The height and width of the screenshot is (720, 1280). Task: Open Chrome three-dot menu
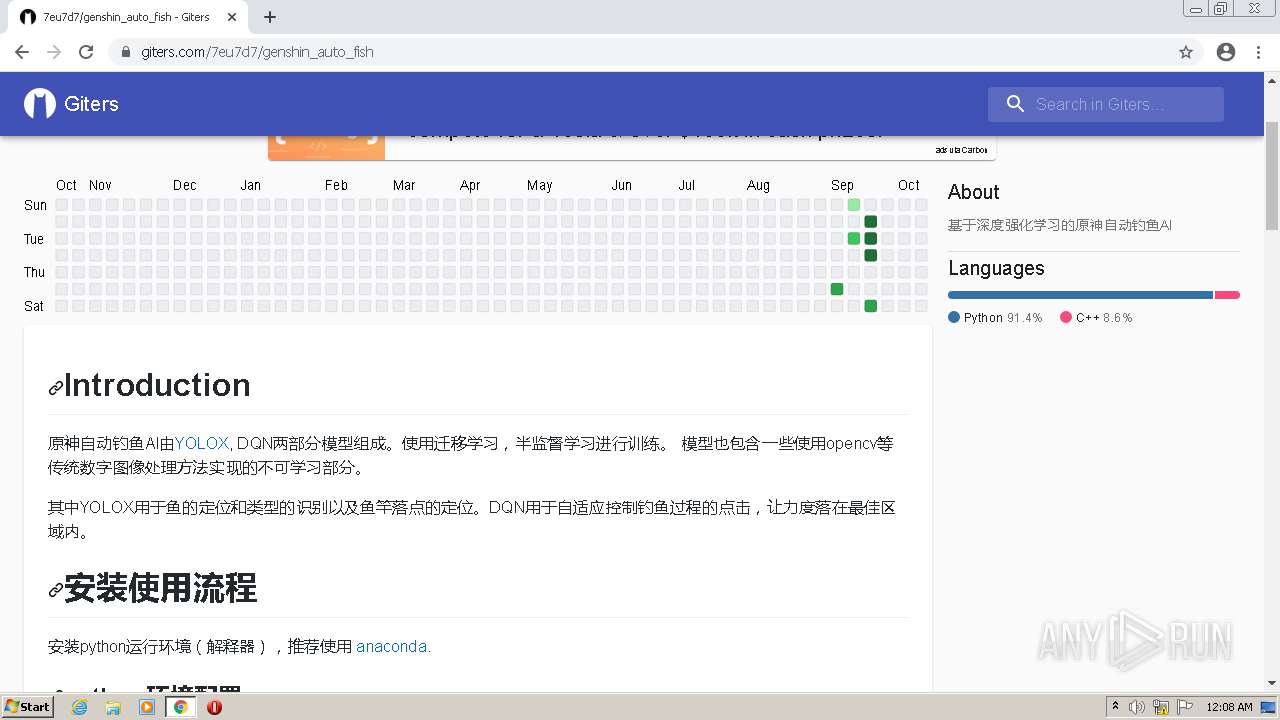[x=1258, y=52]
